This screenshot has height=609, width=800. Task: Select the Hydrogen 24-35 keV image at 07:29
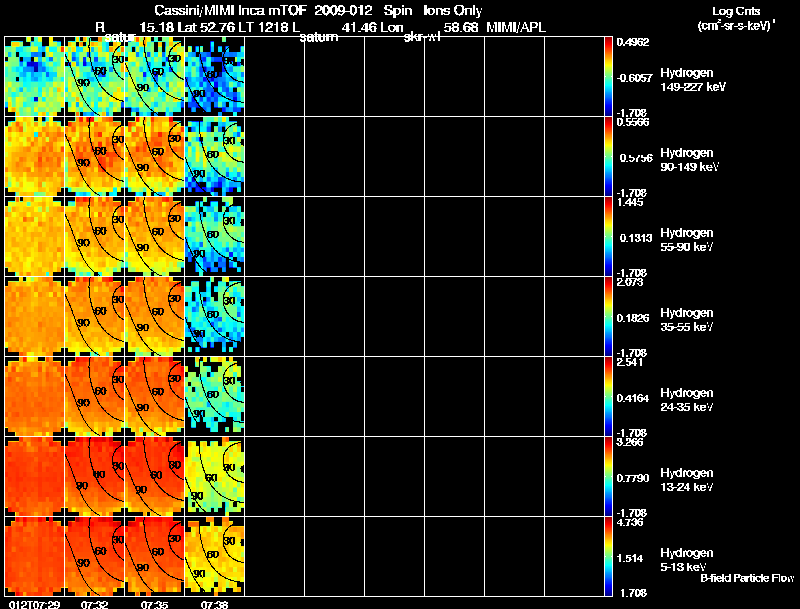tap(34, 396)
